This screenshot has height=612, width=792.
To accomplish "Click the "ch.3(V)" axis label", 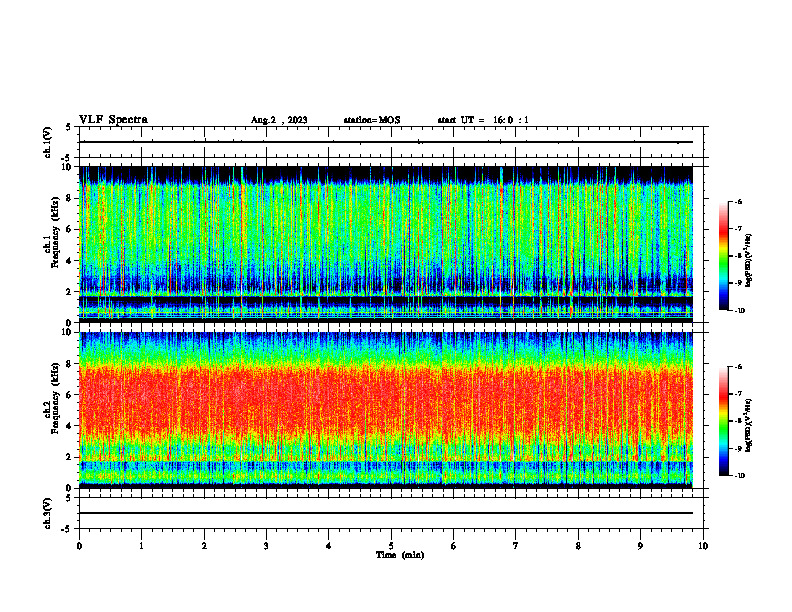I will point(48,513).
